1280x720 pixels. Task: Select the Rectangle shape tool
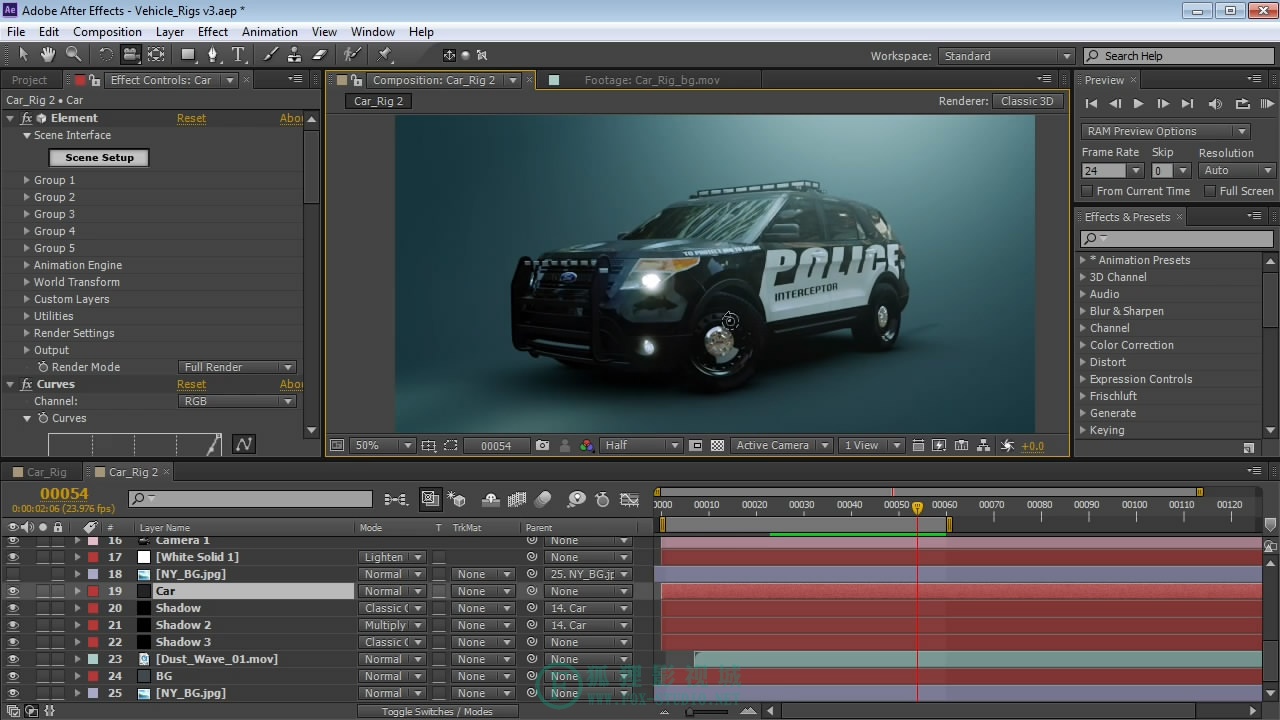point(188,55)
